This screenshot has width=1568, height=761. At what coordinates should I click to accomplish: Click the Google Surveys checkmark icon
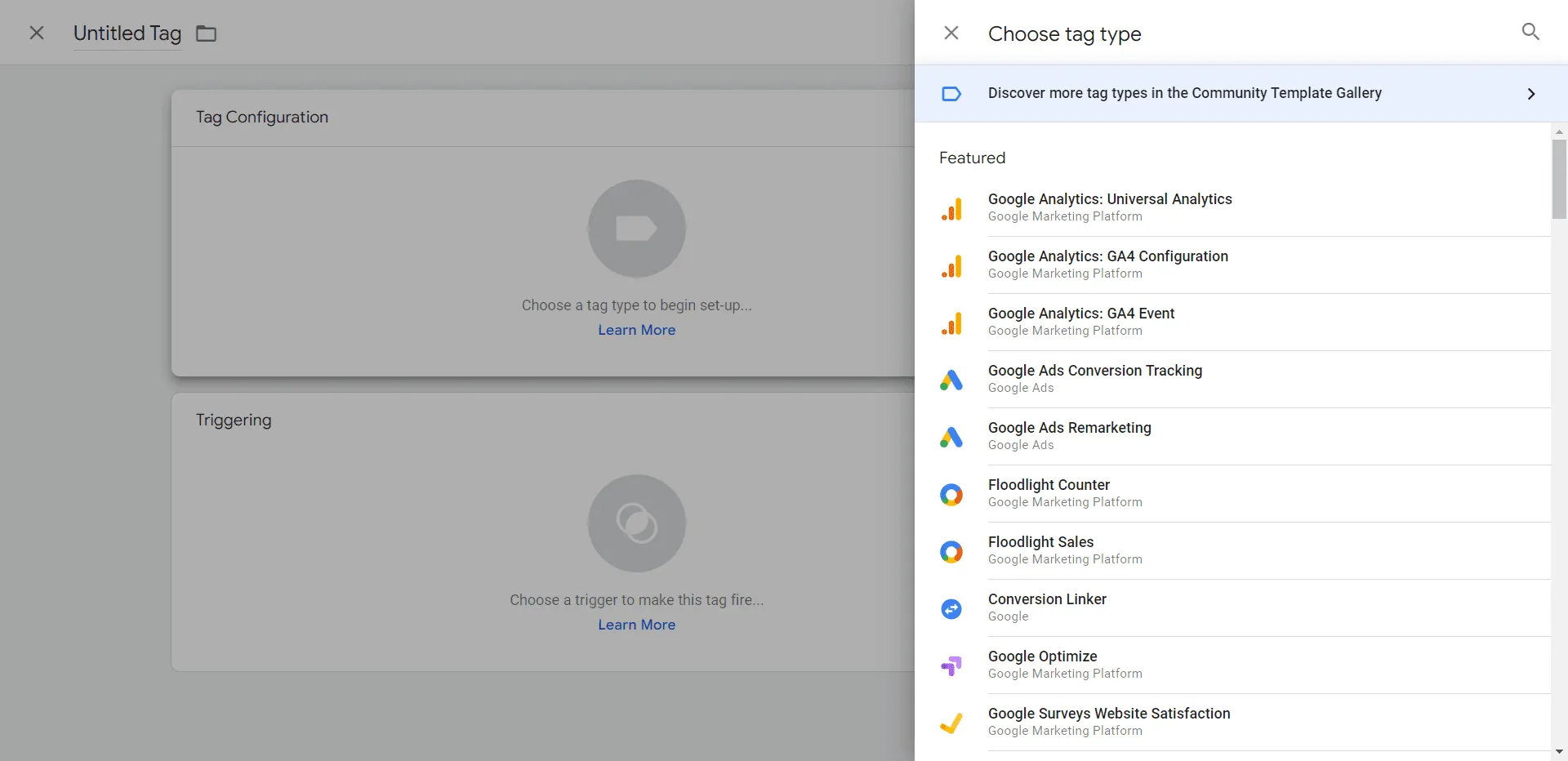coord(951,723)
